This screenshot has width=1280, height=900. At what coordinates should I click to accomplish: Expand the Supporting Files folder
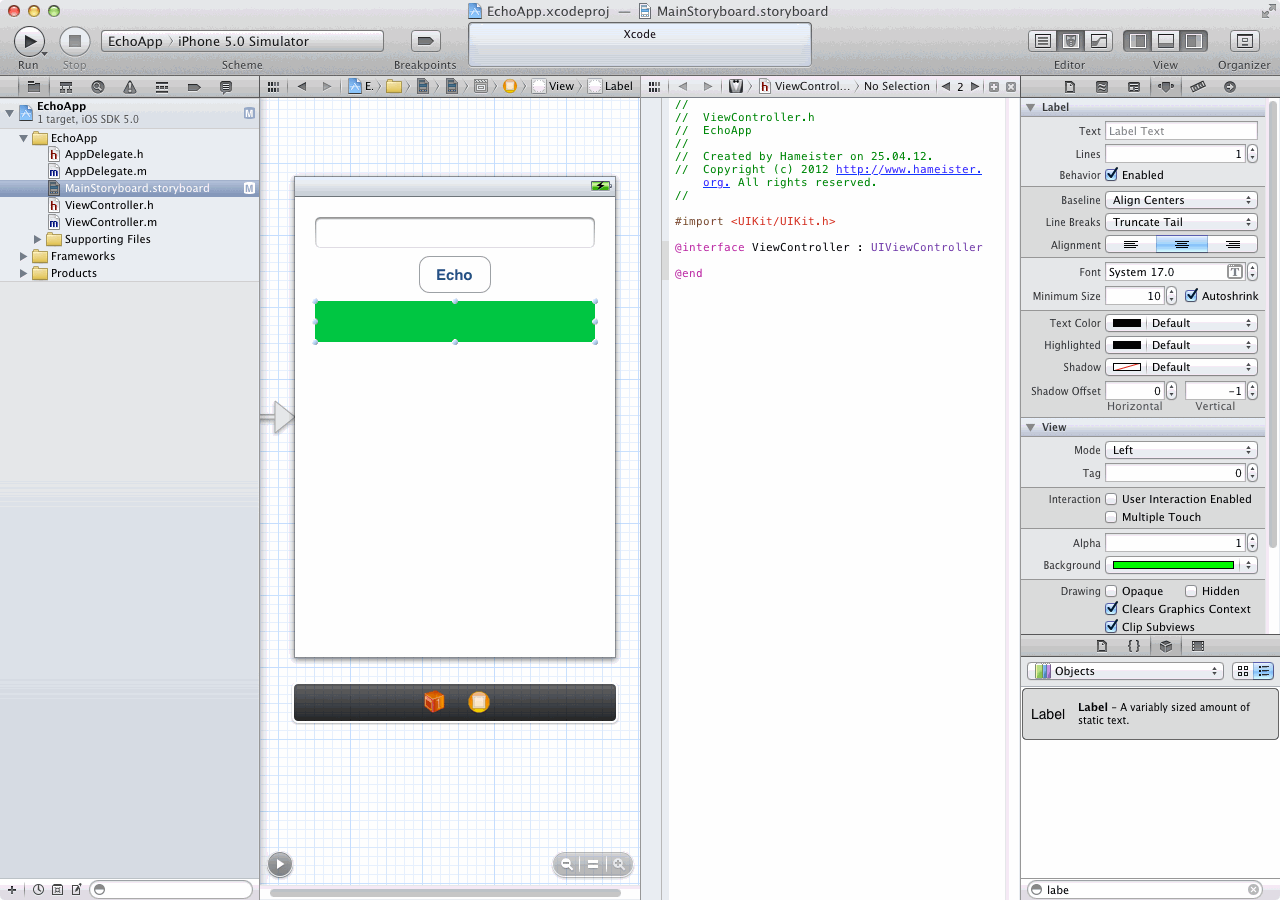click(x=39, y=239)
